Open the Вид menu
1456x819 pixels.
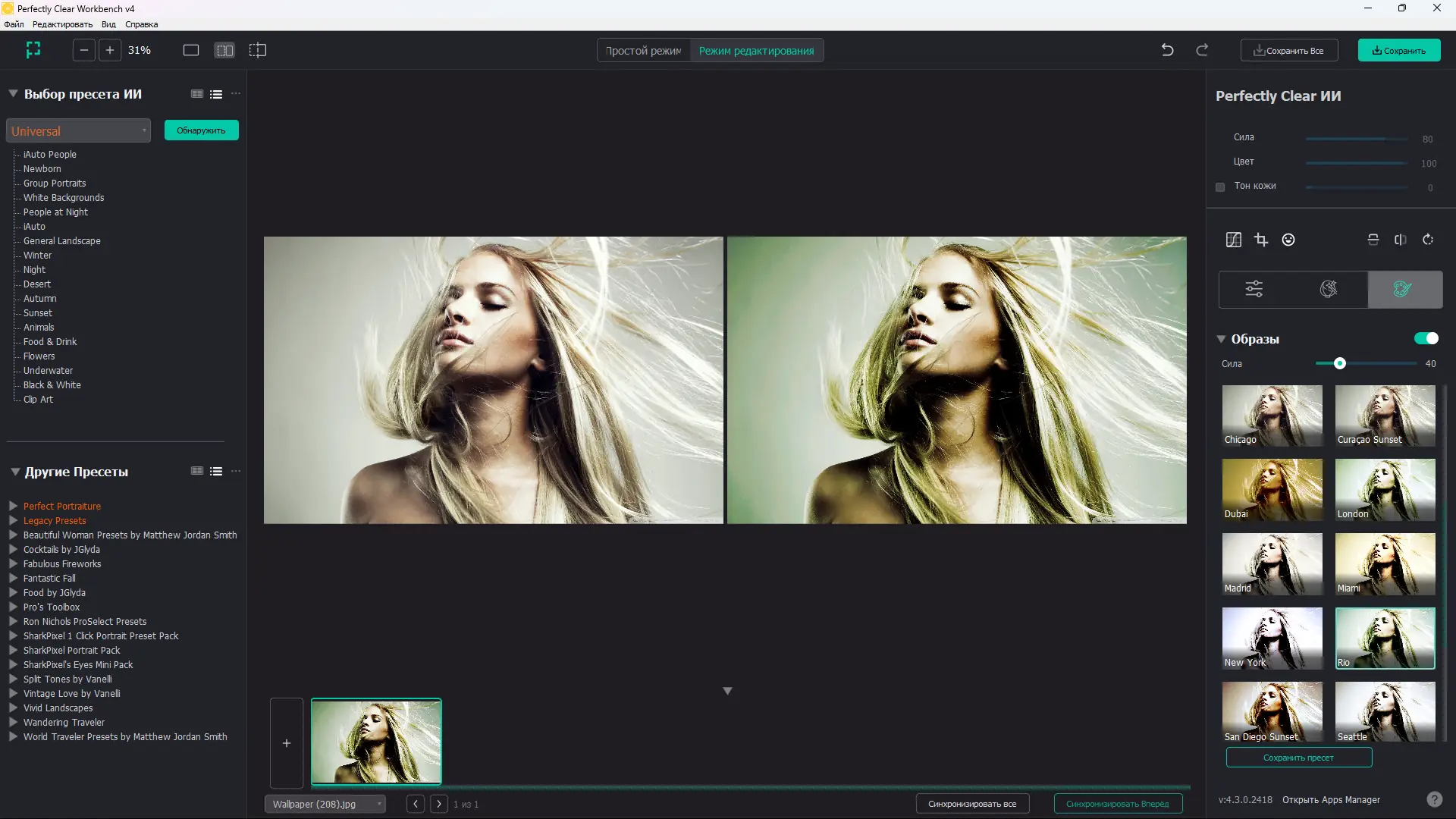(108, 24)
